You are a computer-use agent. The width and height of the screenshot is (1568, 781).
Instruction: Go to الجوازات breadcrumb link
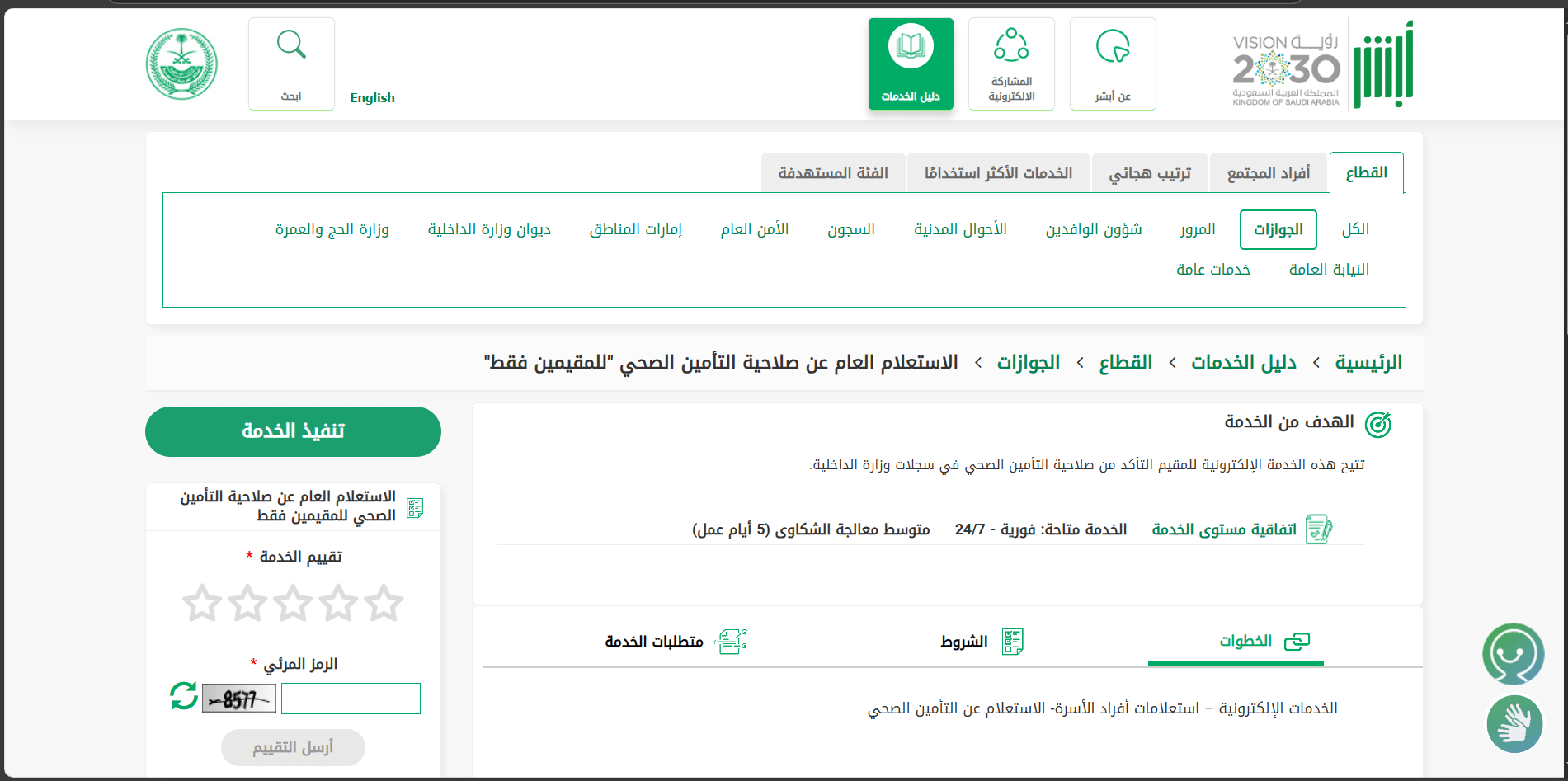(x=1029, y=363)
